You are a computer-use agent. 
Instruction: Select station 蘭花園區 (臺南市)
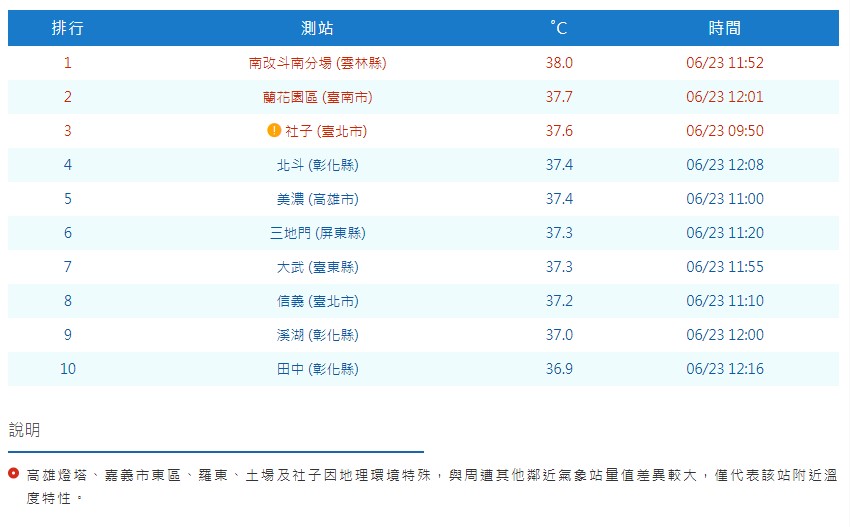317,97
